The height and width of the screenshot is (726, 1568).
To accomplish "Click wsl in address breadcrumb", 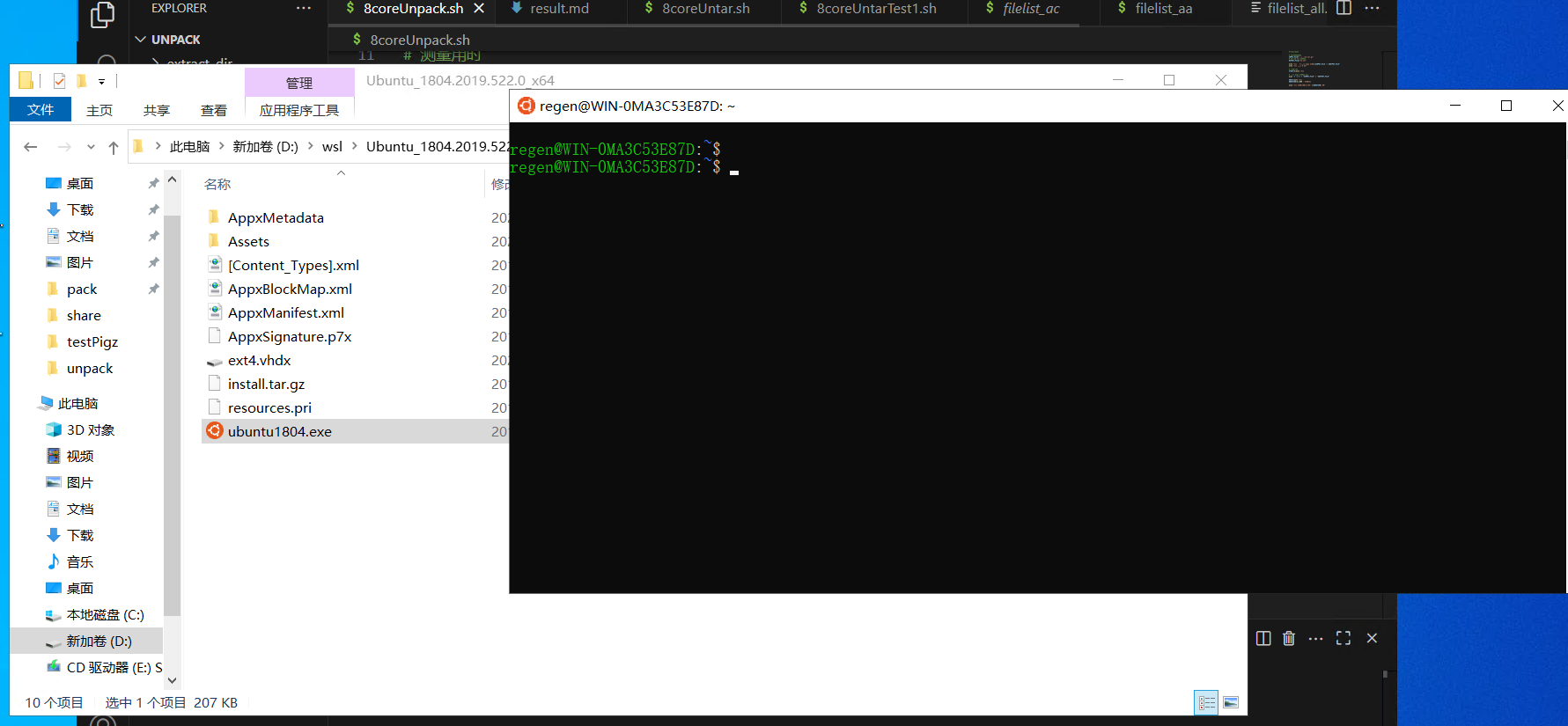I will pyautogui.click(x=332, y=146).
